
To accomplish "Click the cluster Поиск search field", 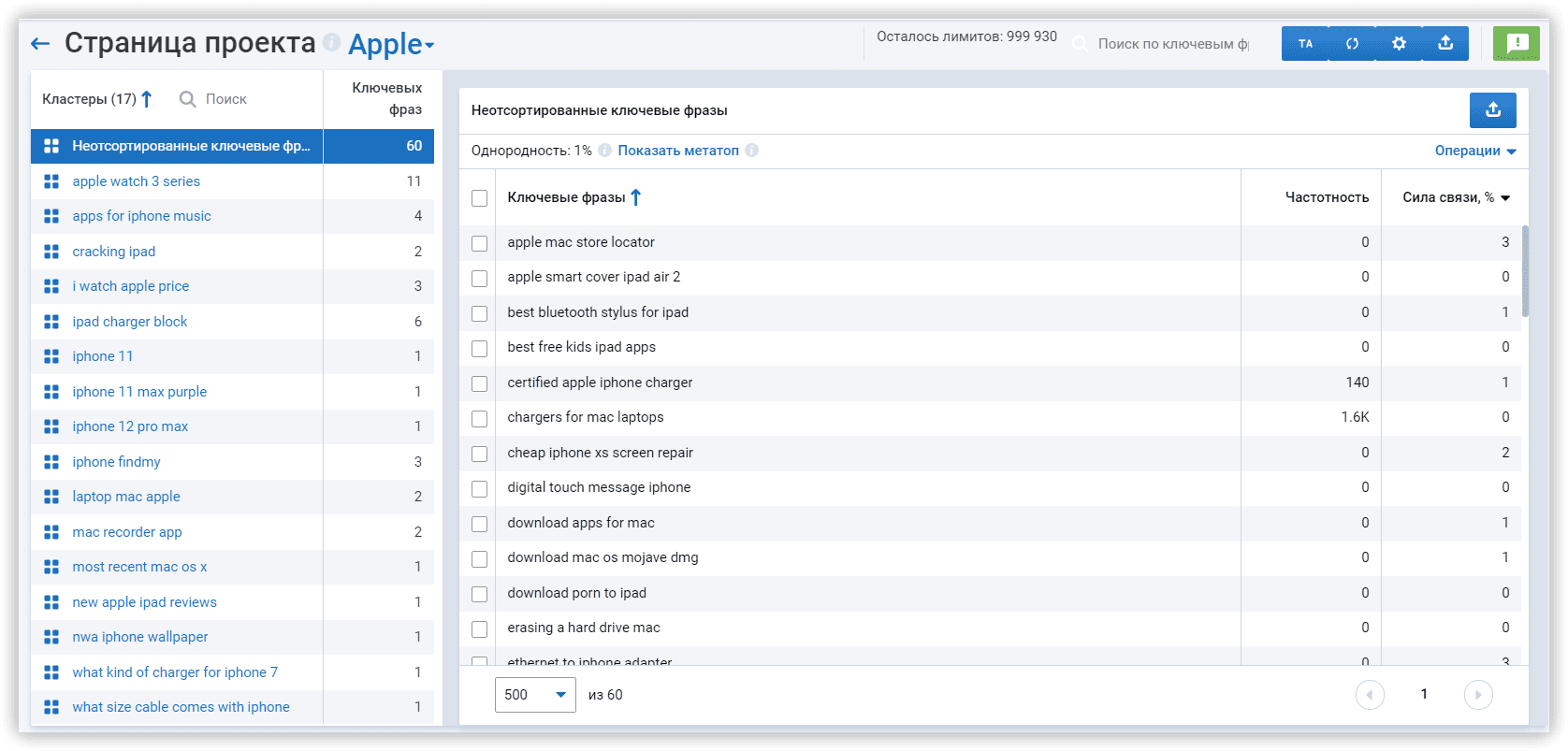I will point(226,99).
